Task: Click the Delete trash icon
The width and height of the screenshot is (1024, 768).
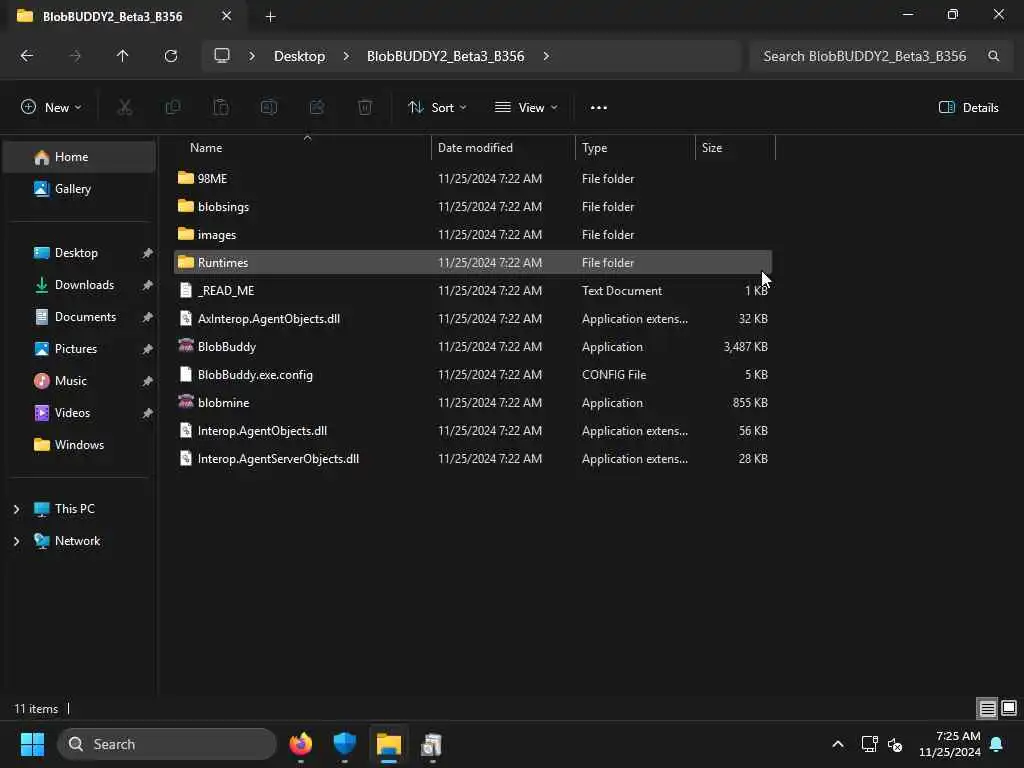Action: point(365,107)
